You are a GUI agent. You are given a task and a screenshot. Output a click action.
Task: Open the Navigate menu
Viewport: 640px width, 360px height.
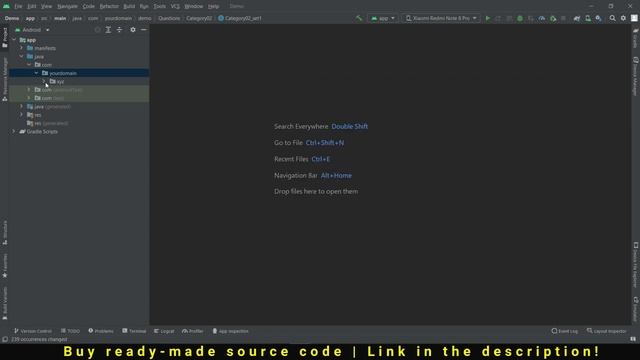pos(67,7)
